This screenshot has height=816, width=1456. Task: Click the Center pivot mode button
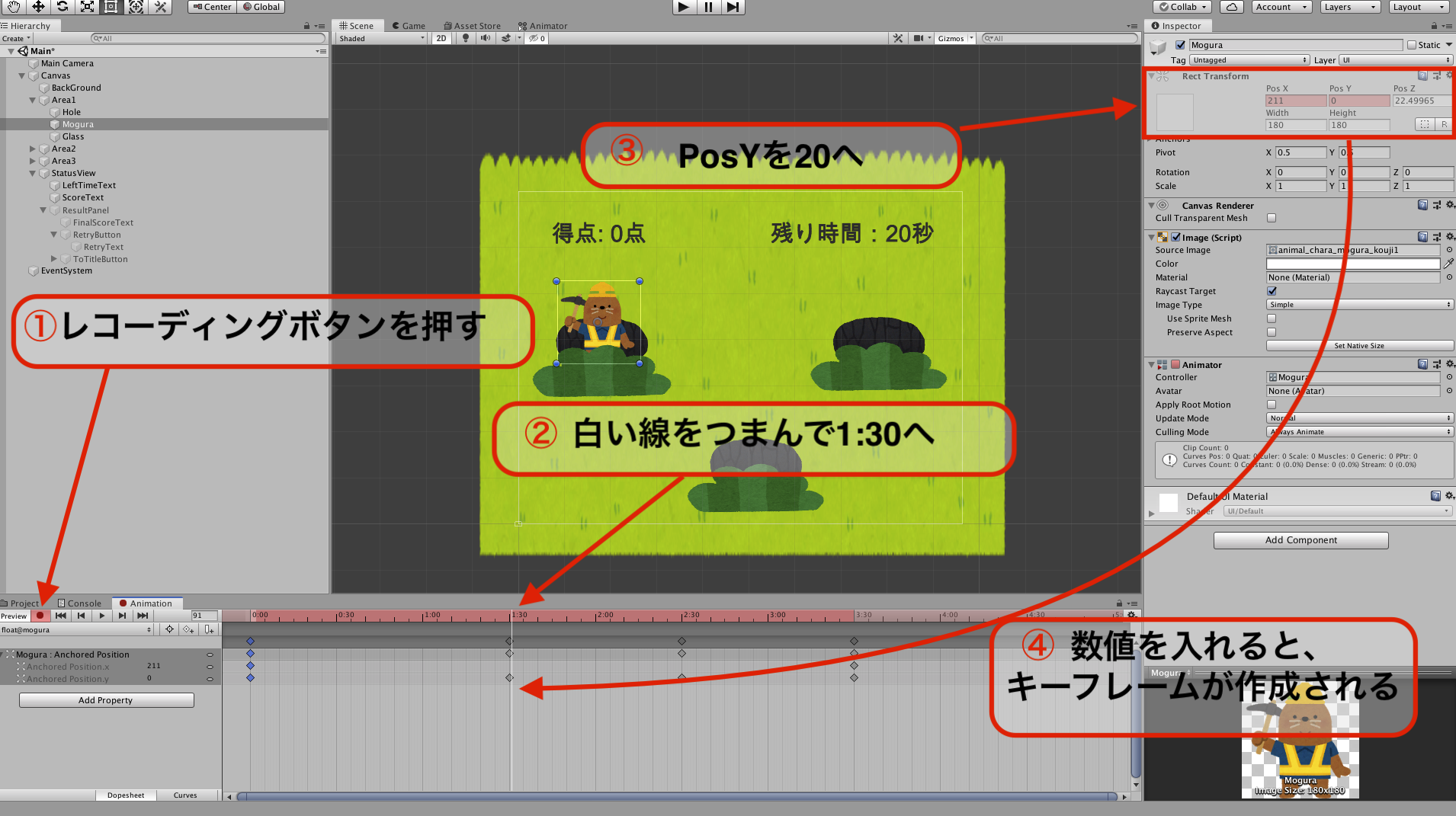coord(212,7)
